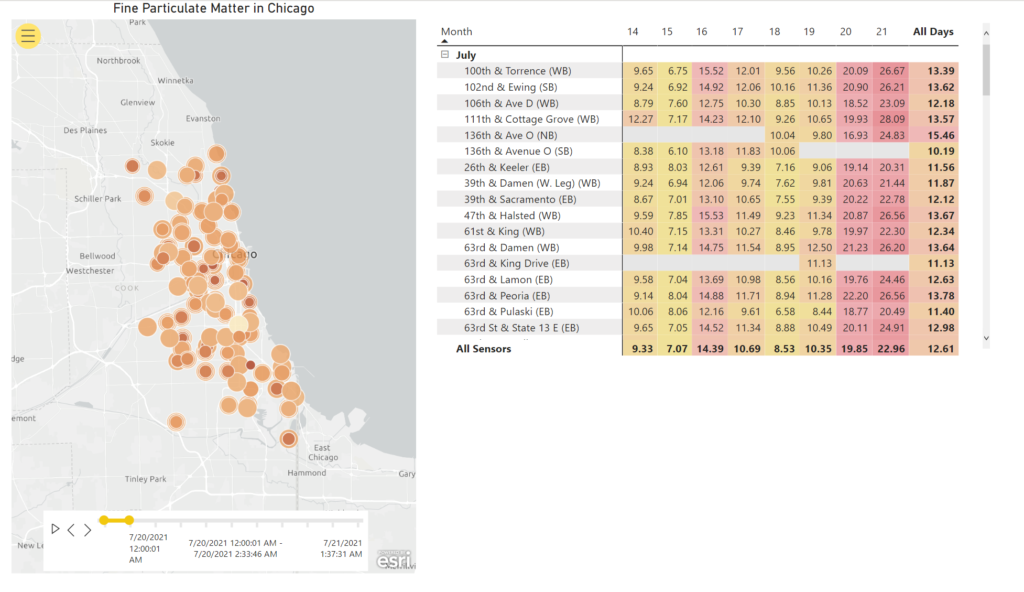1024x592 pixels.
Task: Select the hour 14 column header
Action: tap(632, 31)
